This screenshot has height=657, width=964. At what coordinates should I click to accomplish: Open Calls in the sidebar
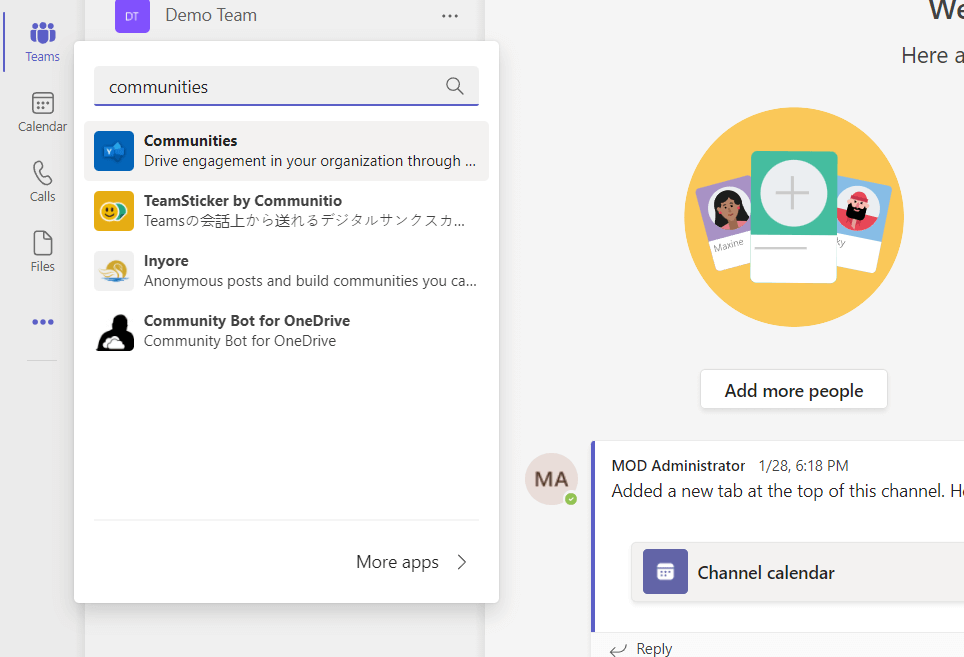click(x=42, y=182)
